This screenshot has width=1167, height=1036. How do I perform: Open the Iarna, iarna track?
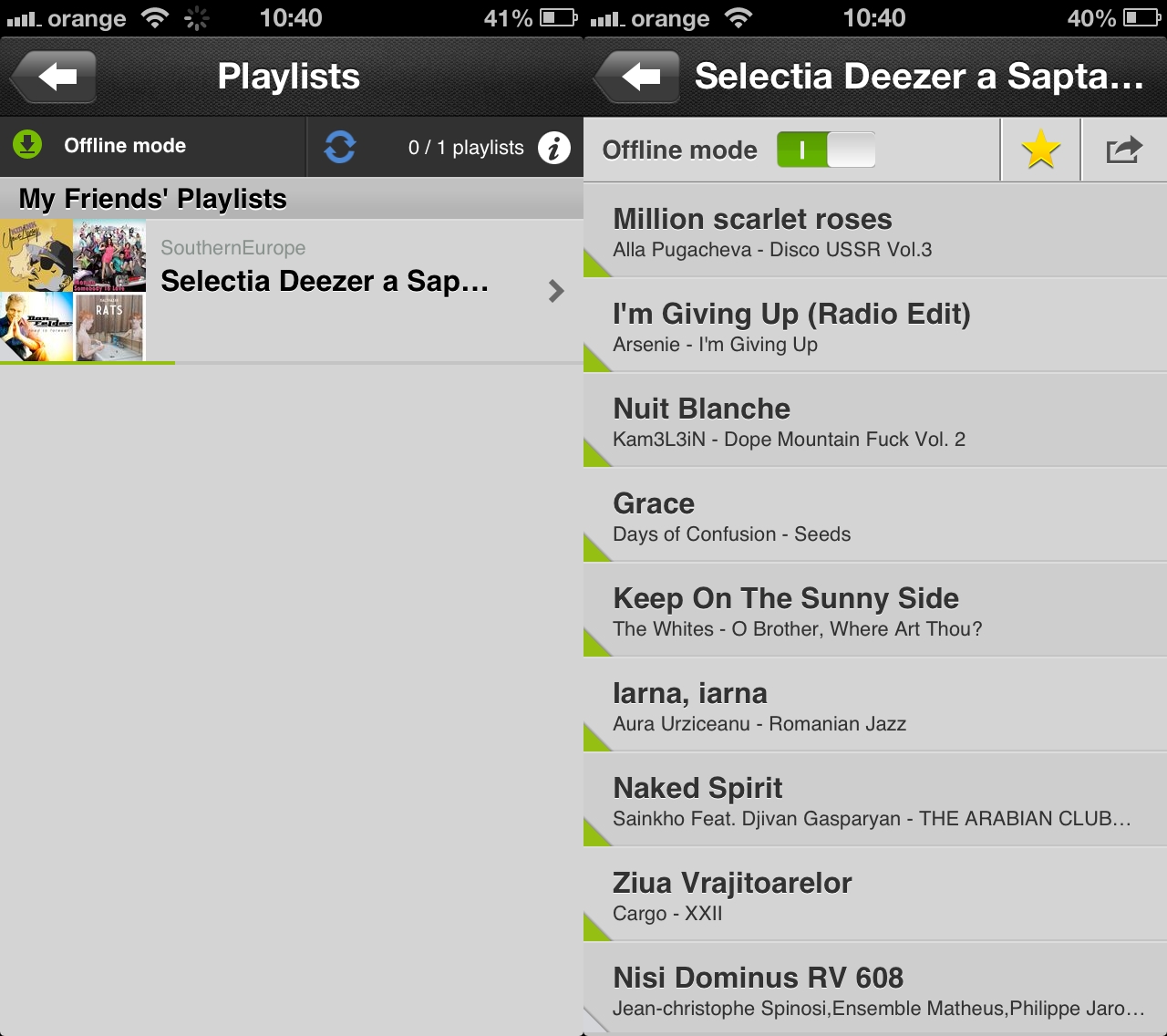tap(875, 704)
